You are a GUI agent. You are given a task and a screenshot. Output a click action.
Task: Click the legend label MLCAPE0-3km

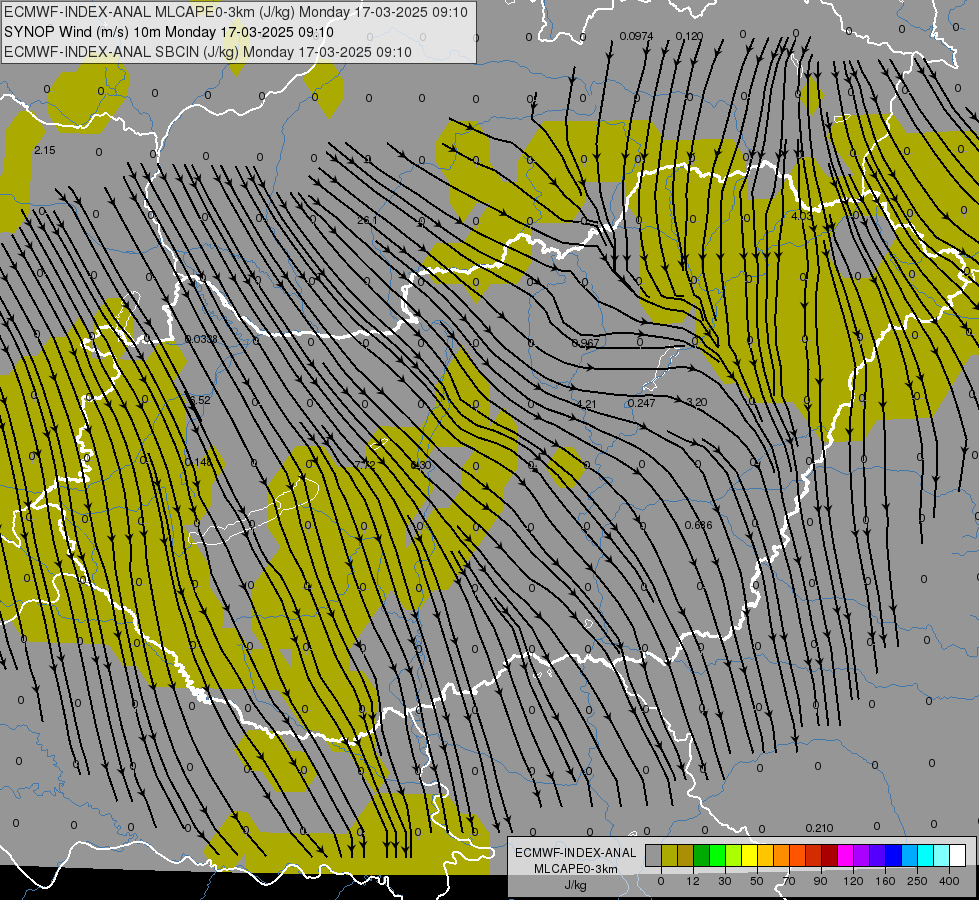click(576, 869)
